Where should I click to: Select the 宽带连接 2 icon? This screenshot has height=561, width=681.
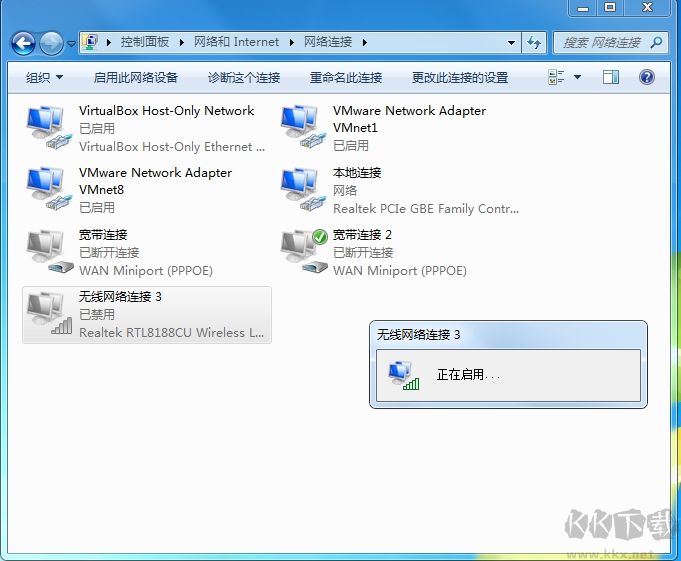(303, 252)
